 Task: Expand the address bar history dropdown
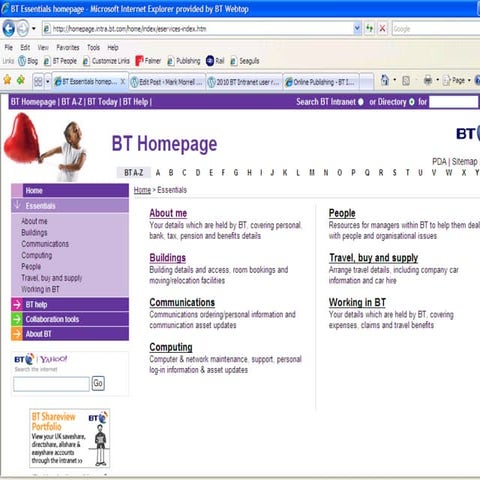tap(357, 29)
